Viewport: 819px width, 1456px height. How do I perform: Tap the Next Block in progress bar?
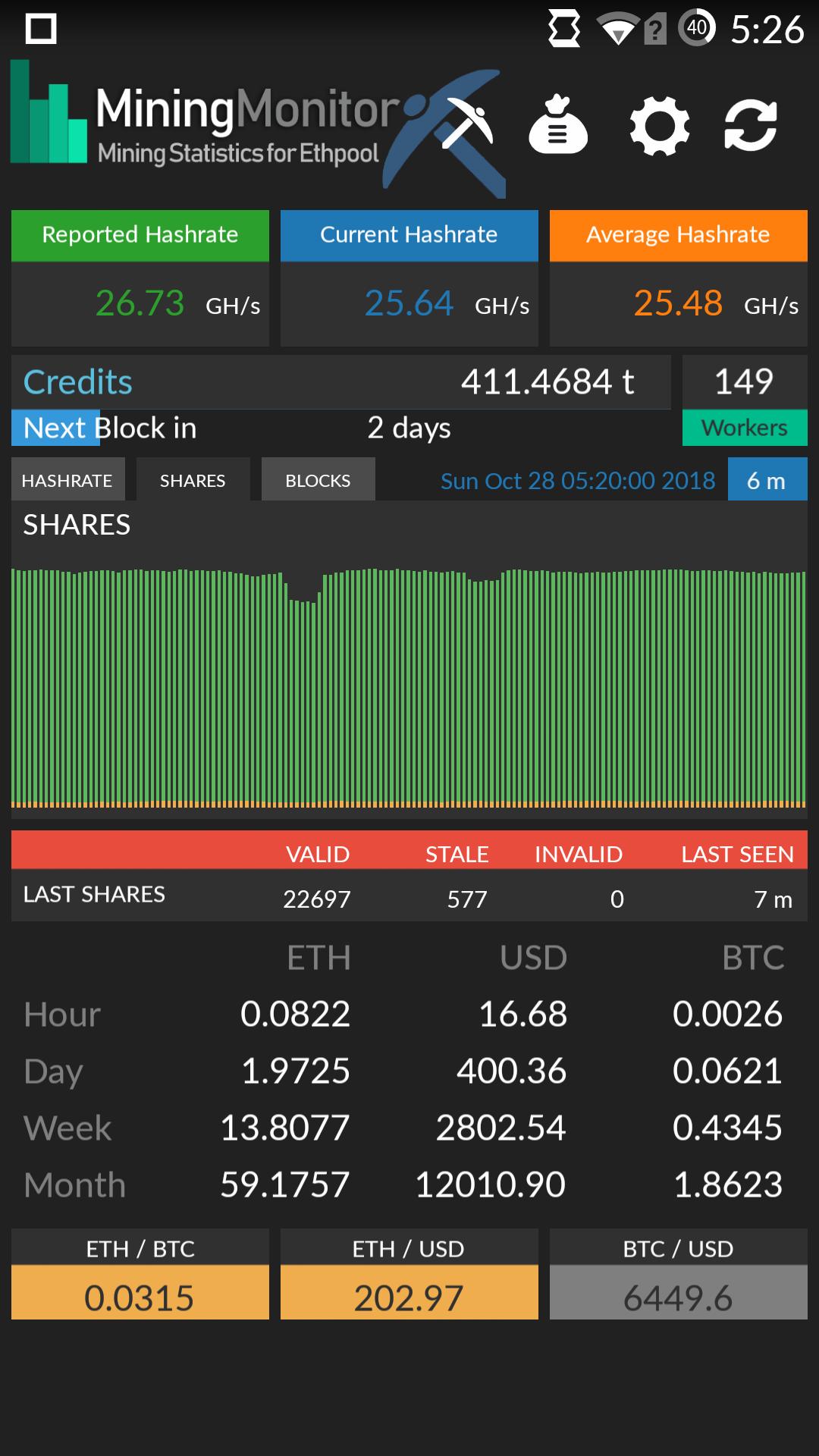tap(341, 428)
